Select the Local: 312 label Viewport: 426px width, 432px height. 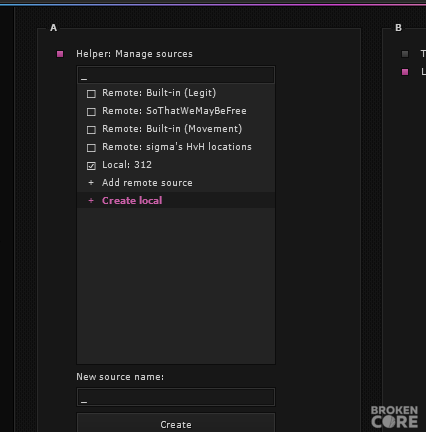pos(127,165)
